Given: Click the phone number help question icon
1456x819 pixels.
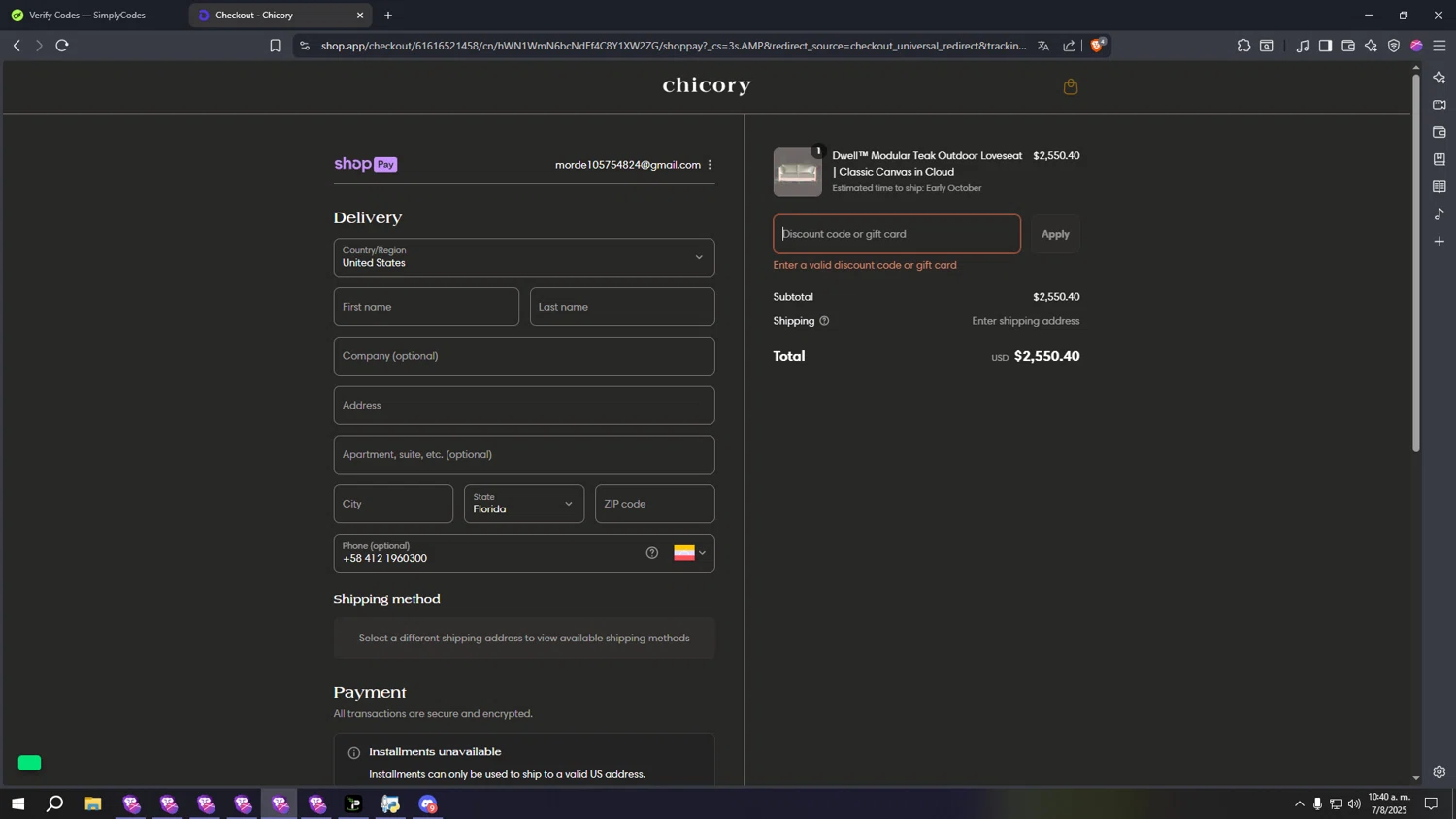Looking at the screenshot, I should 652,553.
